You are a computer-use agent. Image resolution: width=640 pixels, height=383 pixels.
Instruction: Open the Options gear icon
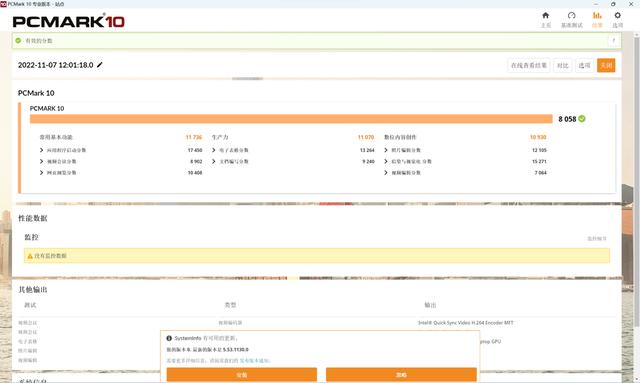(618, 16)
